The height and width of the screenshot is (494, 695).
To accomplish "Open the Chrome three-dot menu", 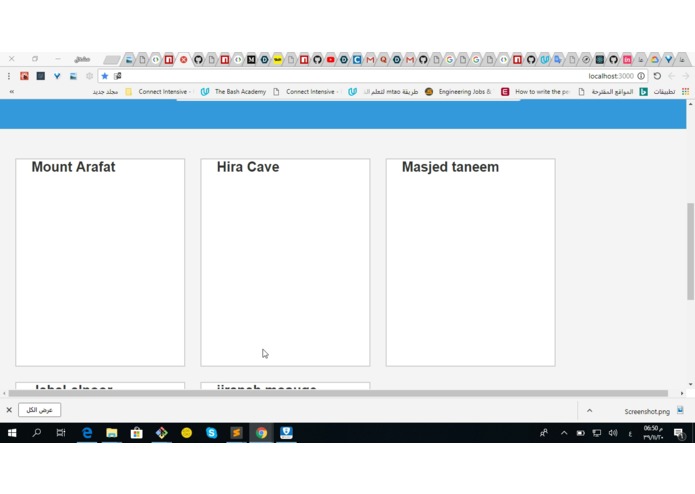I will [x=9, y=76].
